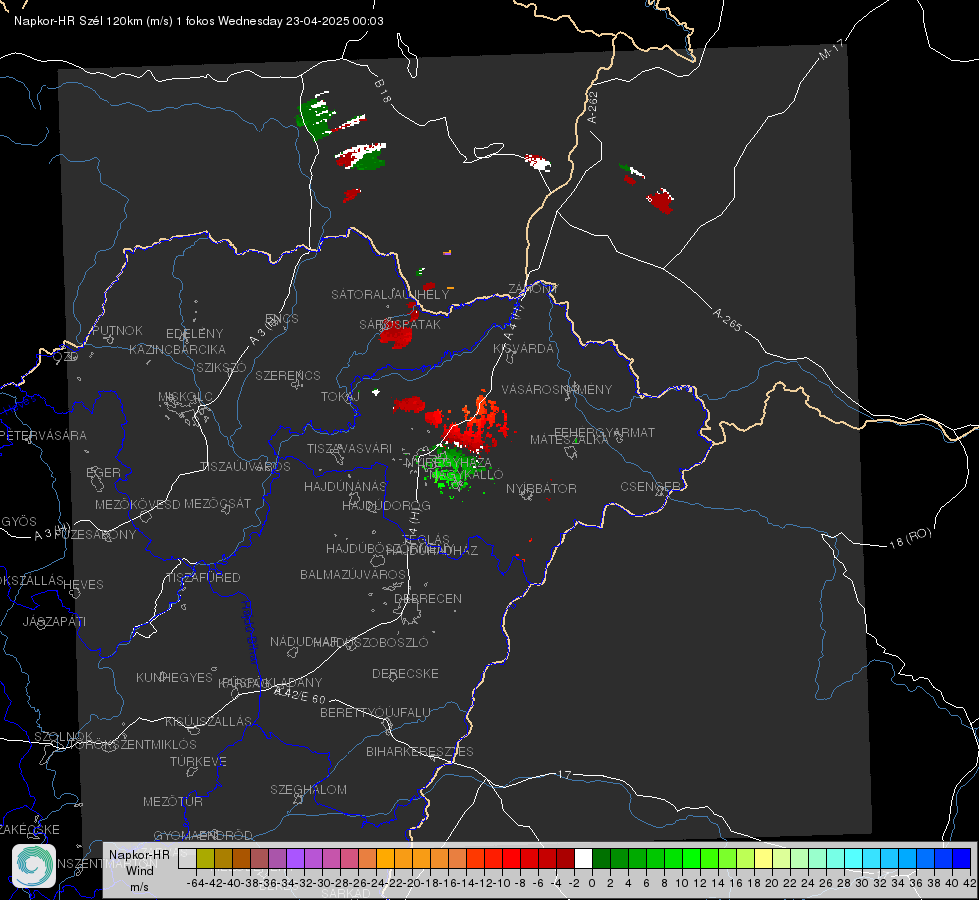
Task: Click the SZIKSZÓ label
Action: (x=221, y=367)
